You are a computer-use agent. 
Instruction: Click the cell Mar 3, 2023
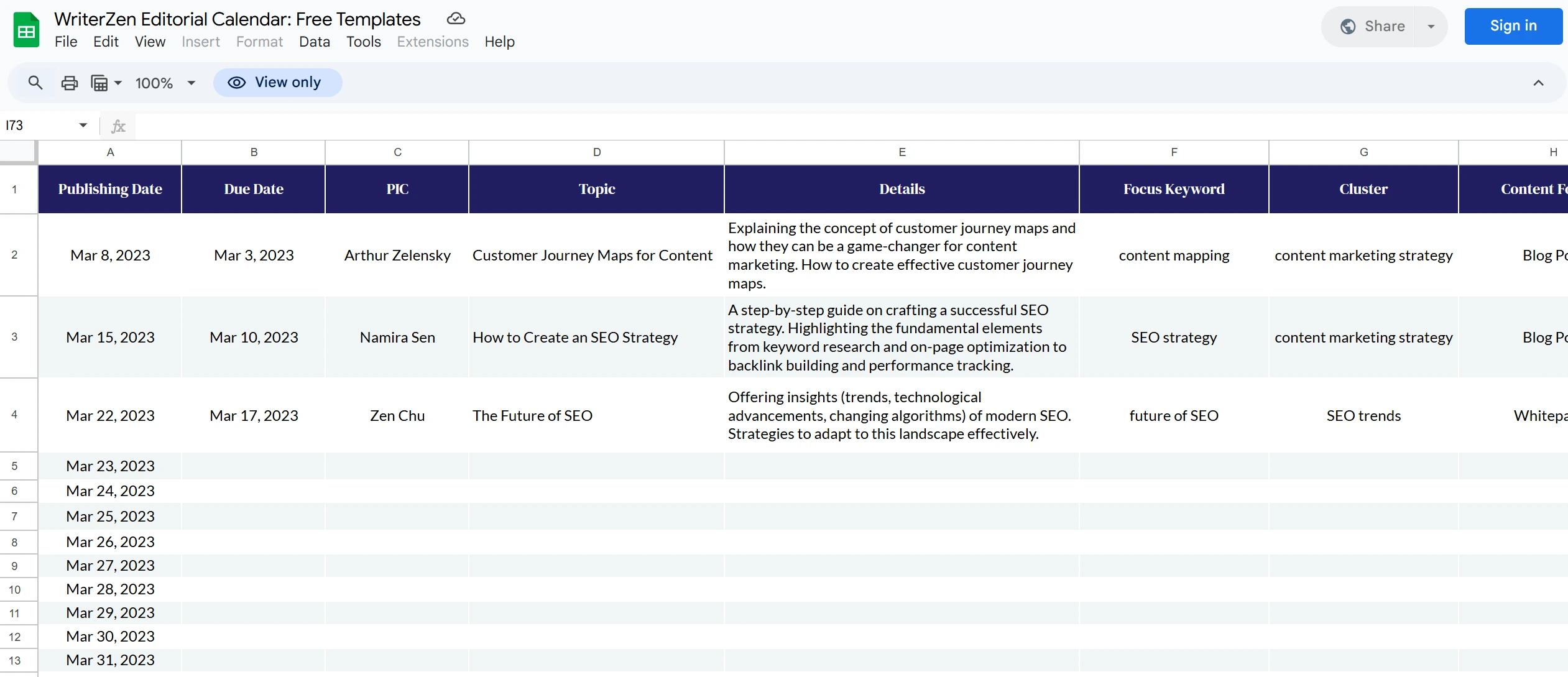tap(254, 256)
